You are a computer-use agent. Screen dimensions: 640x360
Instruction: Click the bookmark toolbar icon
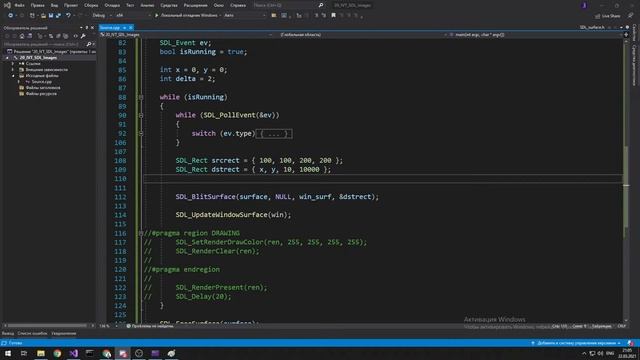tap(333, 16)
